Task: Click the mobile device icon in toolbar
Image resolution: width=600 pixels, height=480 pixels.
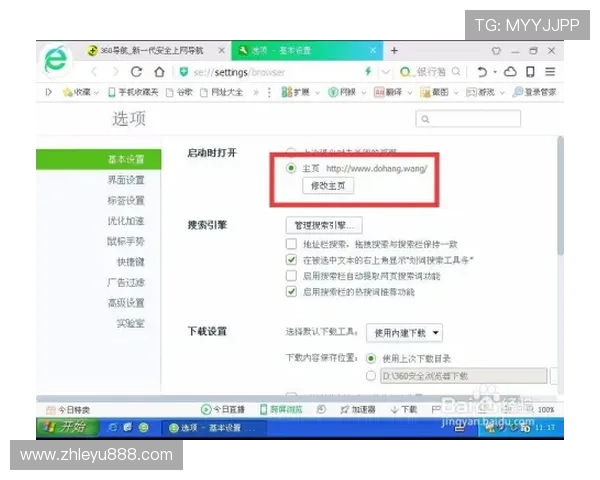Action: click(530, 72)
